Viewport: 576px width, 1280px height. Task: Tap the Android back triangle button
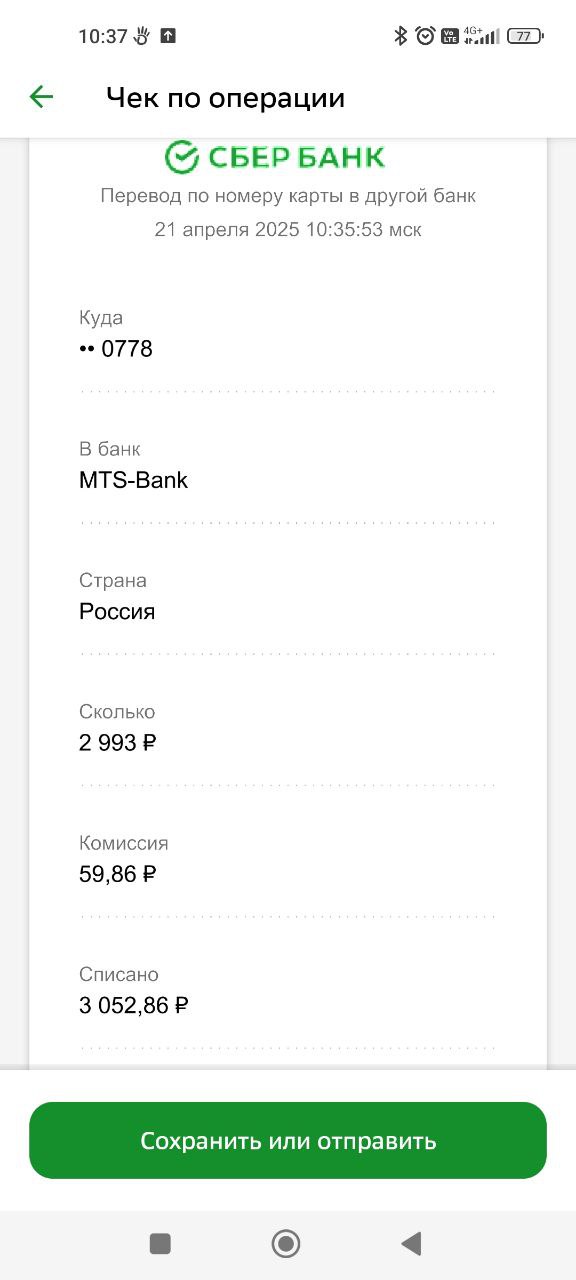pos(411,1243)
